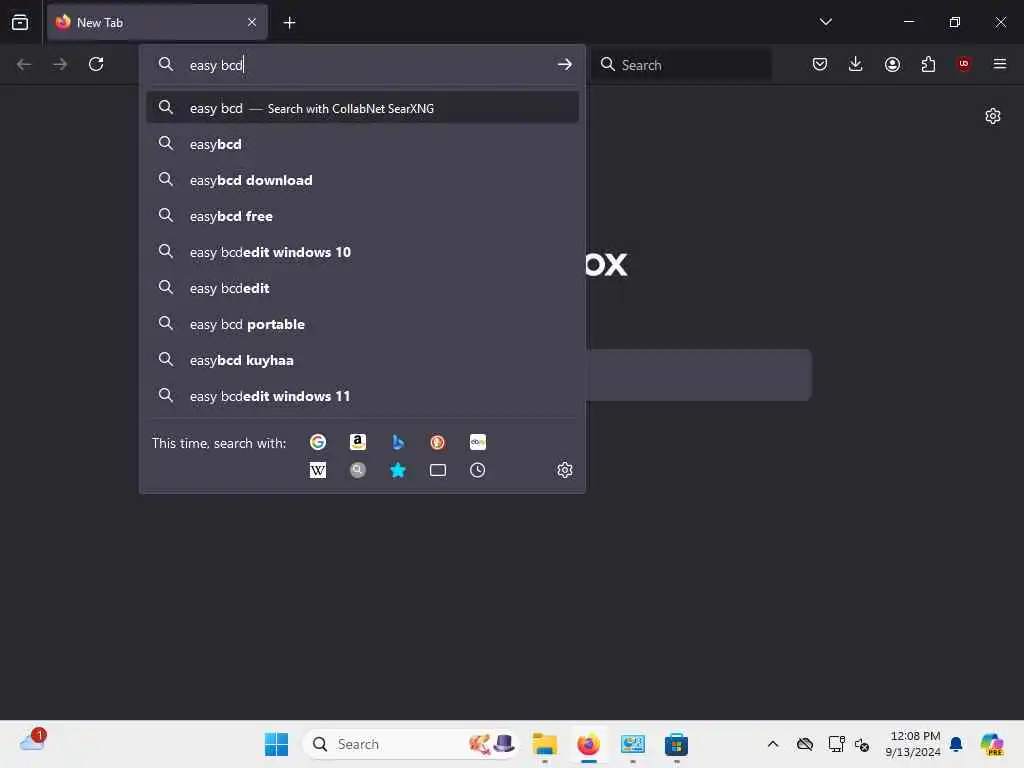1024x768 pixels.
Task: Search with the eBay engine icon
Action: (x=478, y=442)
